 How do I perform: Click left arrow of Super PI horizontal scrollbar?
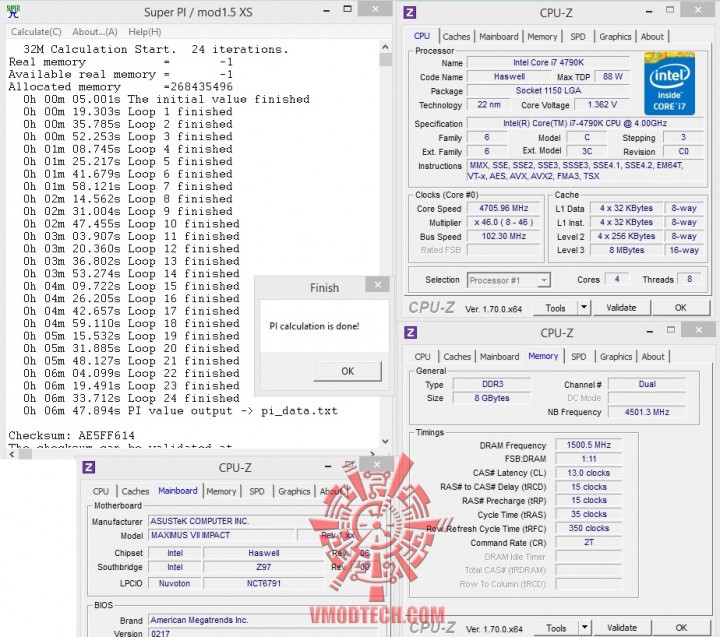point(11,454)
